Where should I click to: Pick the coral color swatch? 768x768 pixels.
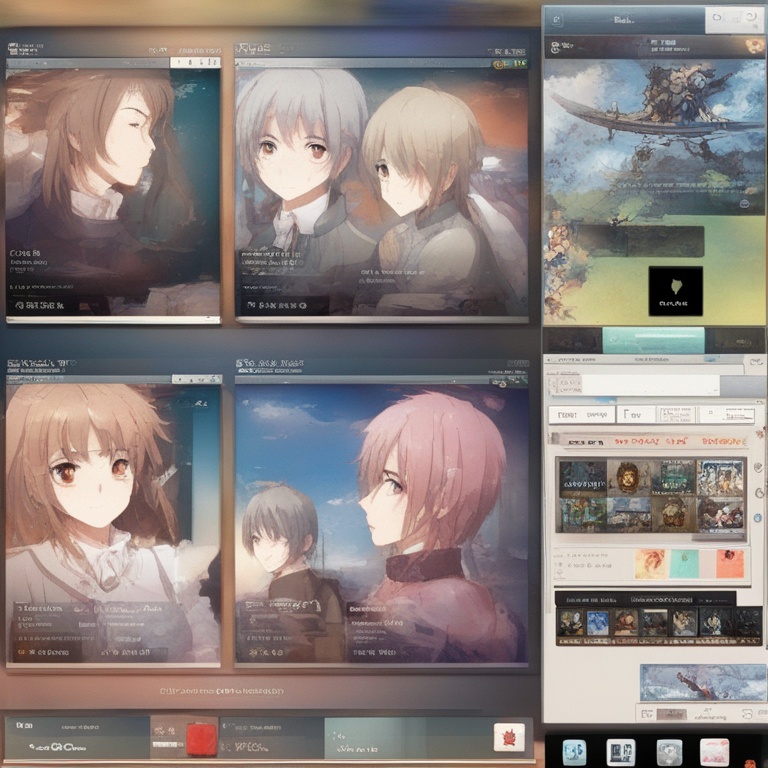coord(730,564)
